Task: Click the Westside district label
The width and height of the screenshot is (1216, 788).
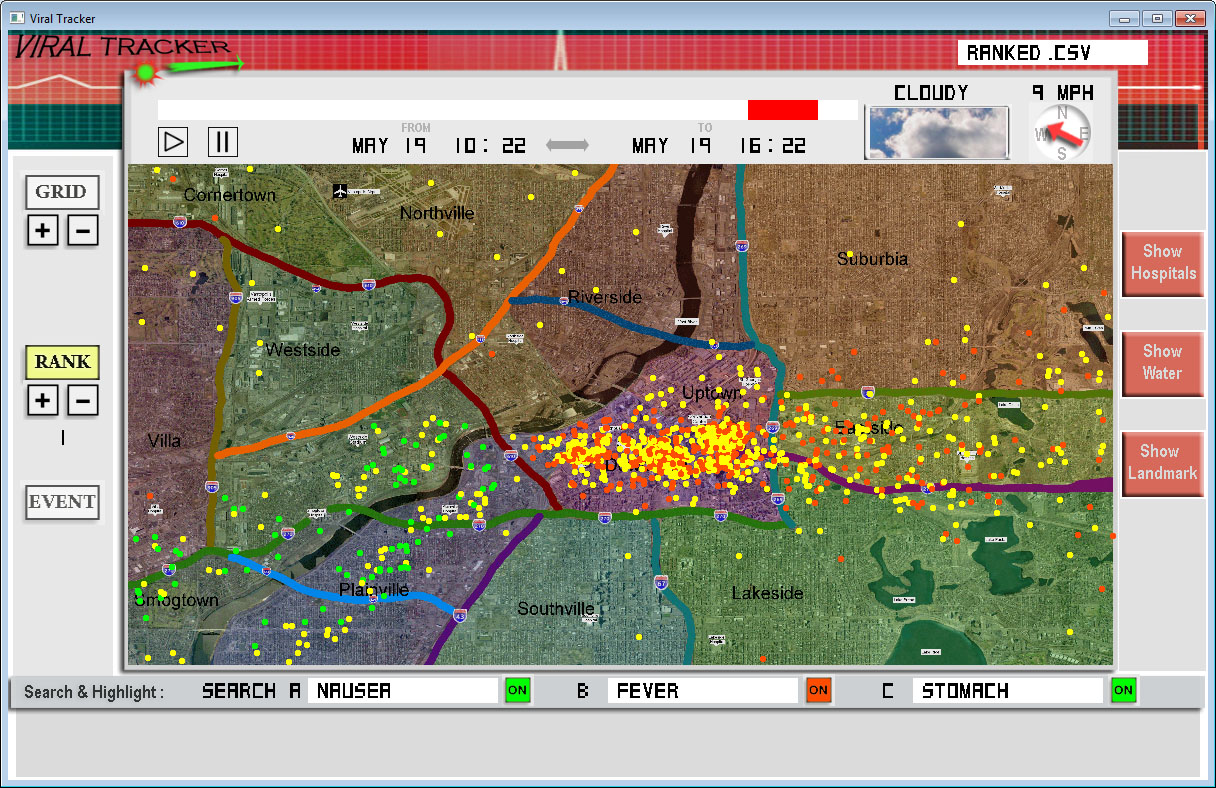Action: tap(303, 350)
